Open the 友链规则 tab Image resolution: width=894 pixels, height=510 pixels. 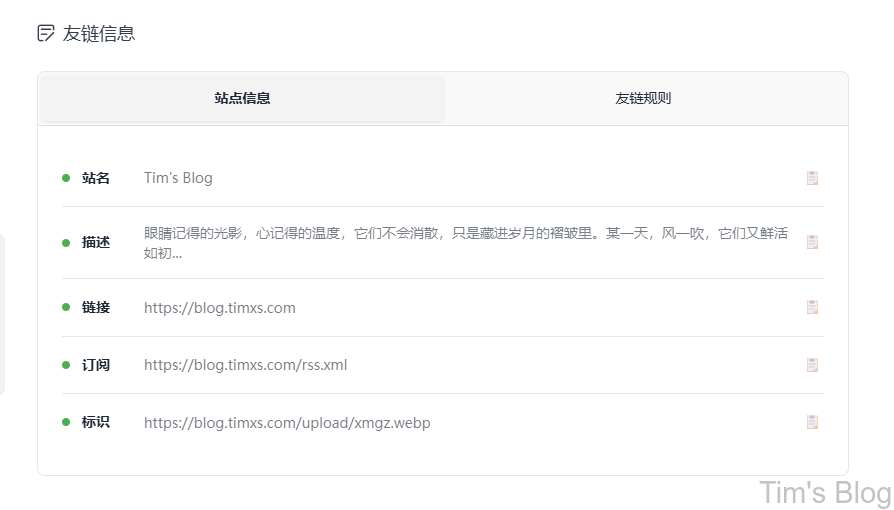click(643, 98)
